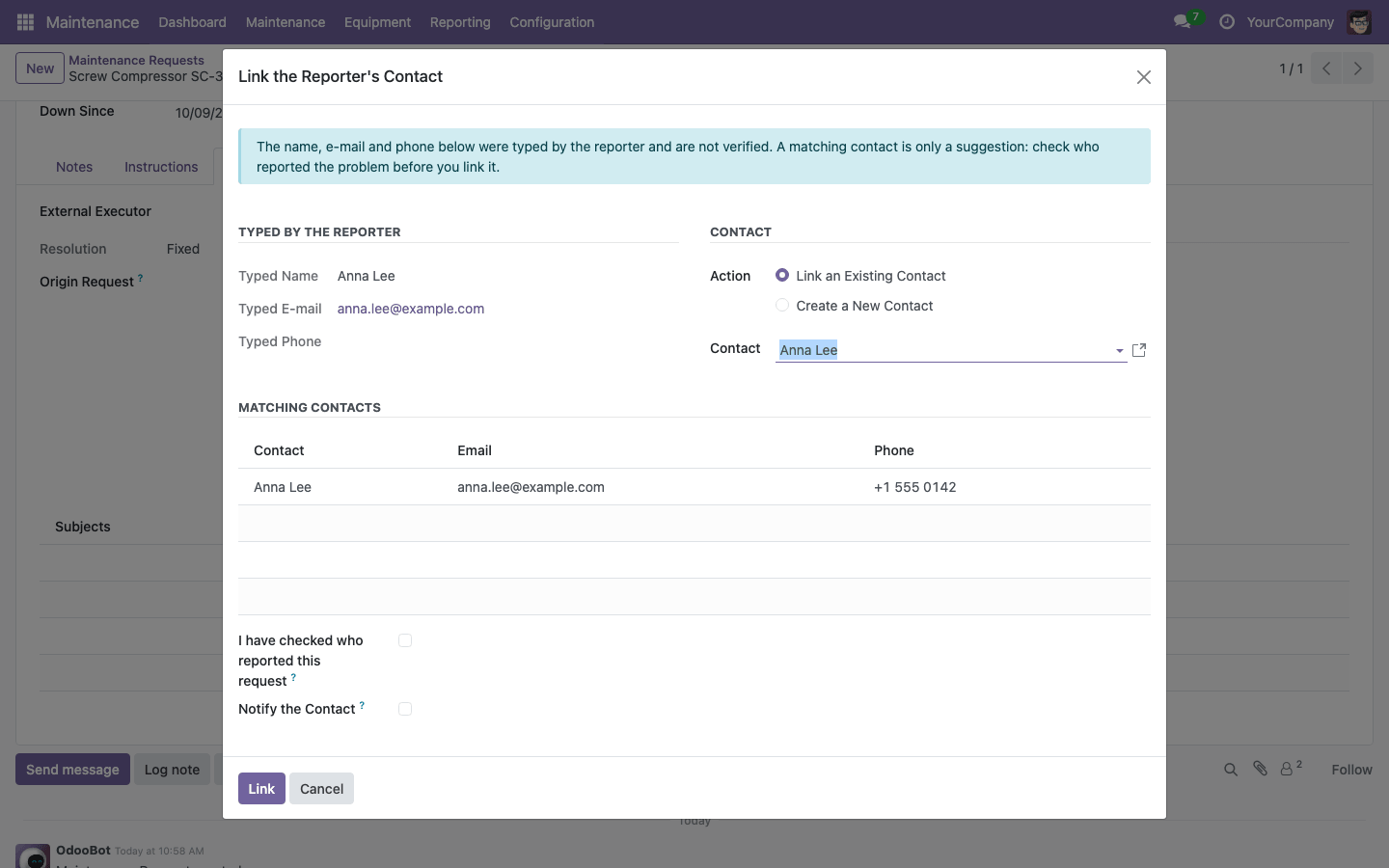Open the activities clock icon
Screen dimensions: 1389x868
click(x=1227, y=21)
